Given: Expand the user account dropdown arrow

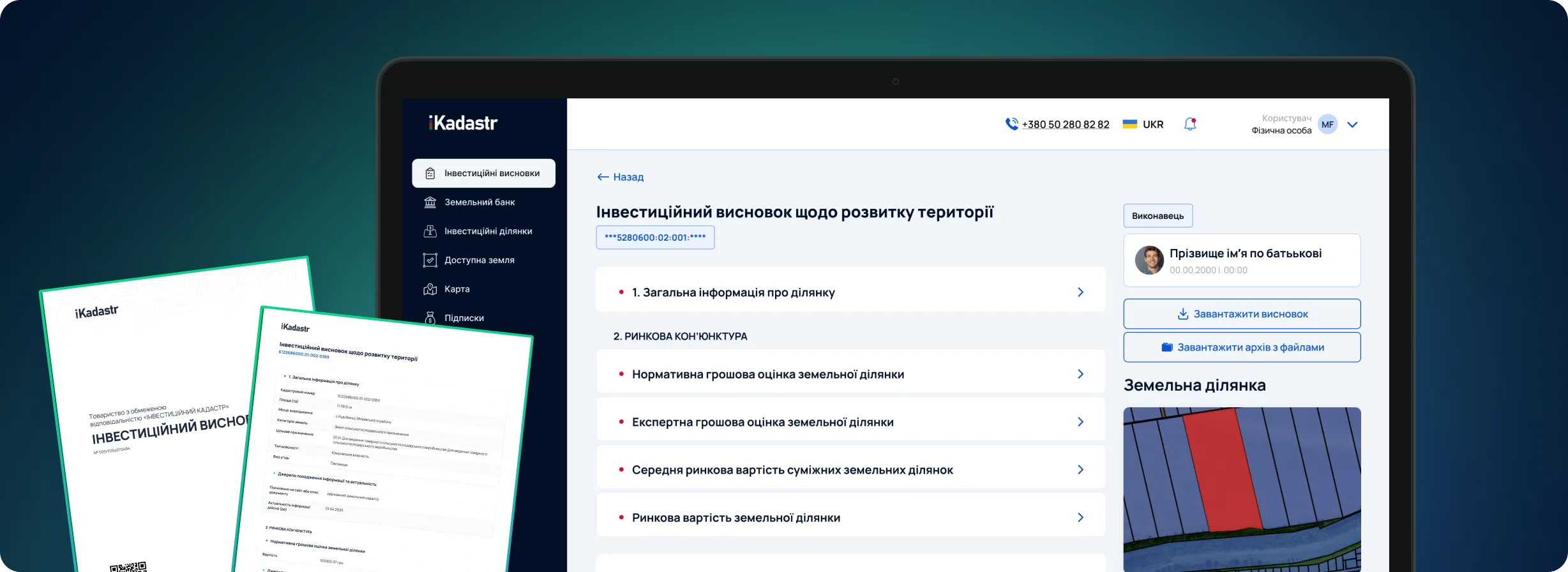Looking at the screenshot, I should (1352, 124).
